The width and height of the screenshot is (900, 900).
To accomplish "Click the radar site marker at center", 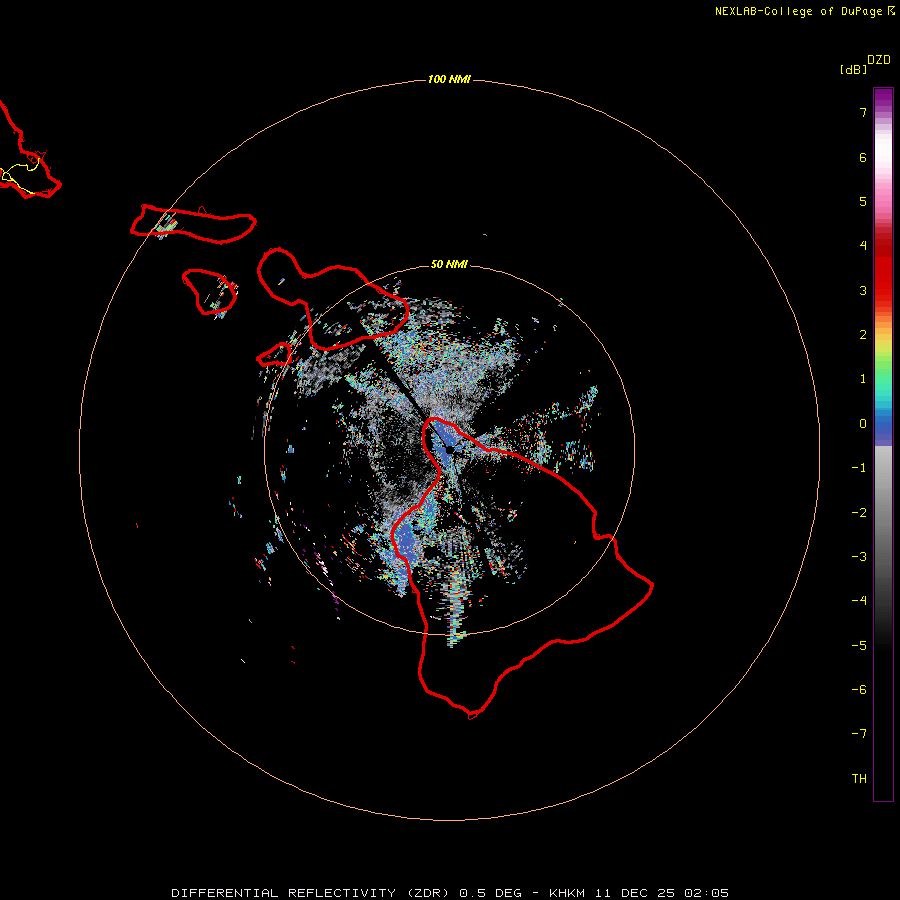I will click(x=449, y=450).
